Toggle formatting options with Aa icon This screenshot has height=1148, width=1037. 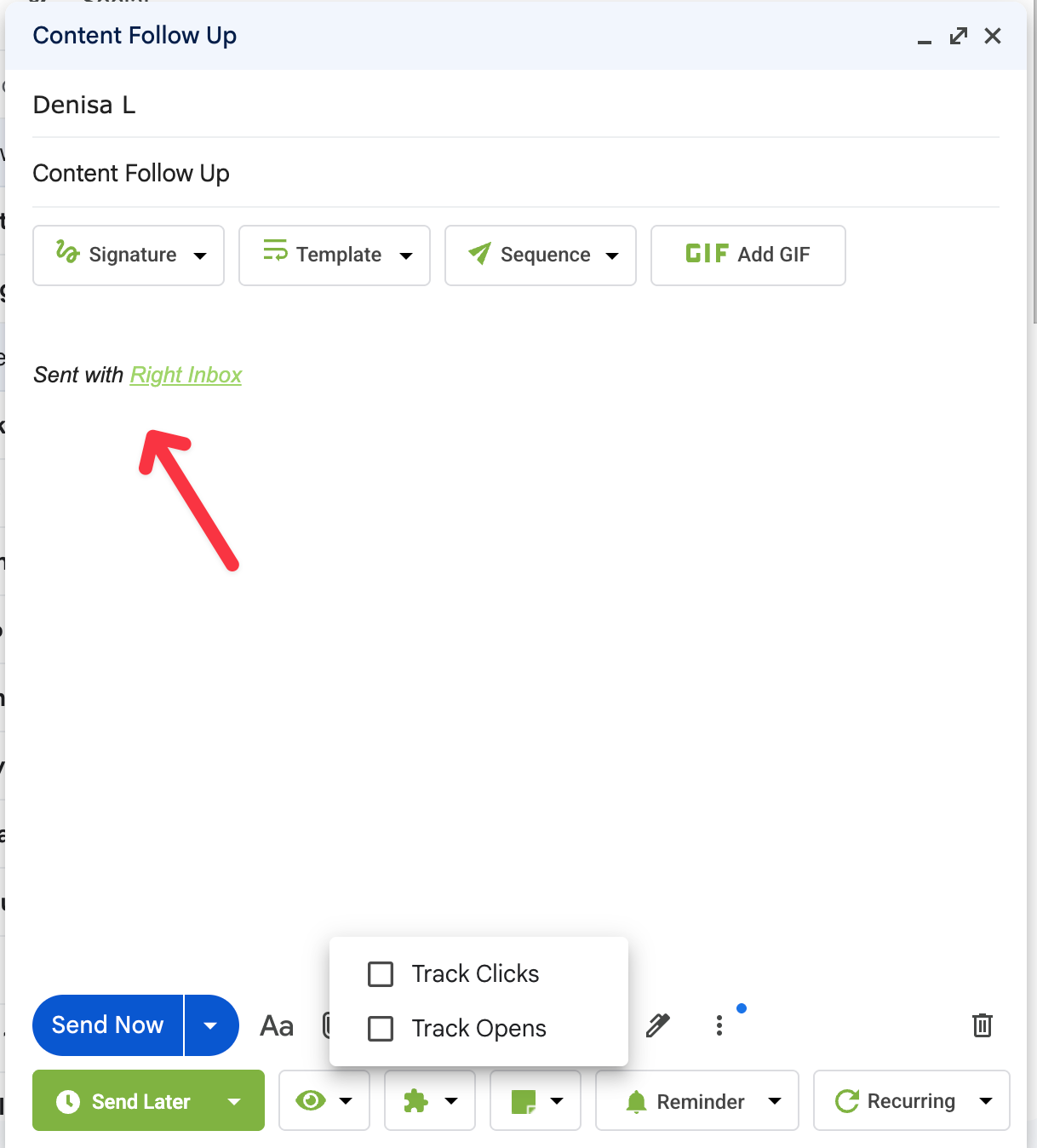[275, 1025]
